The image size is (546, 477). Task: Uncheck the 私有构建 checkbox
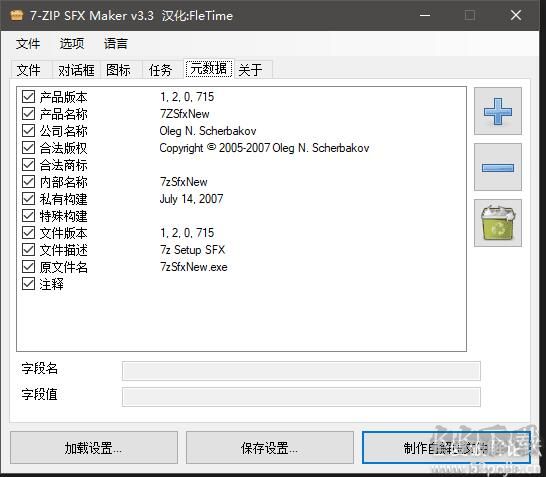click(28, 198)
